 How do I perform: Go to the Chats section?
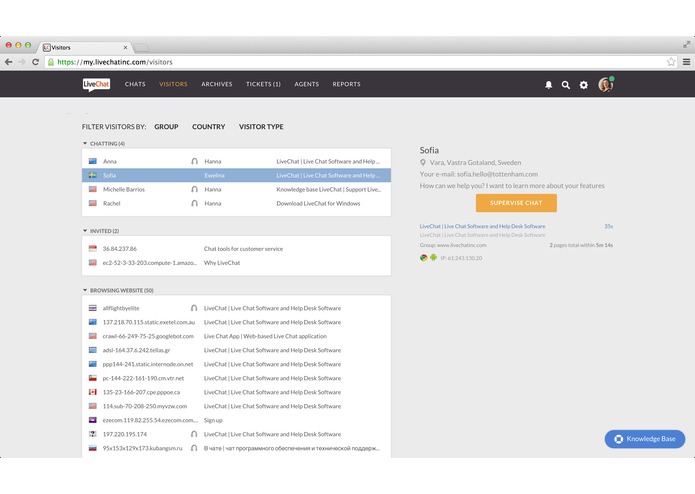[135, 84]
